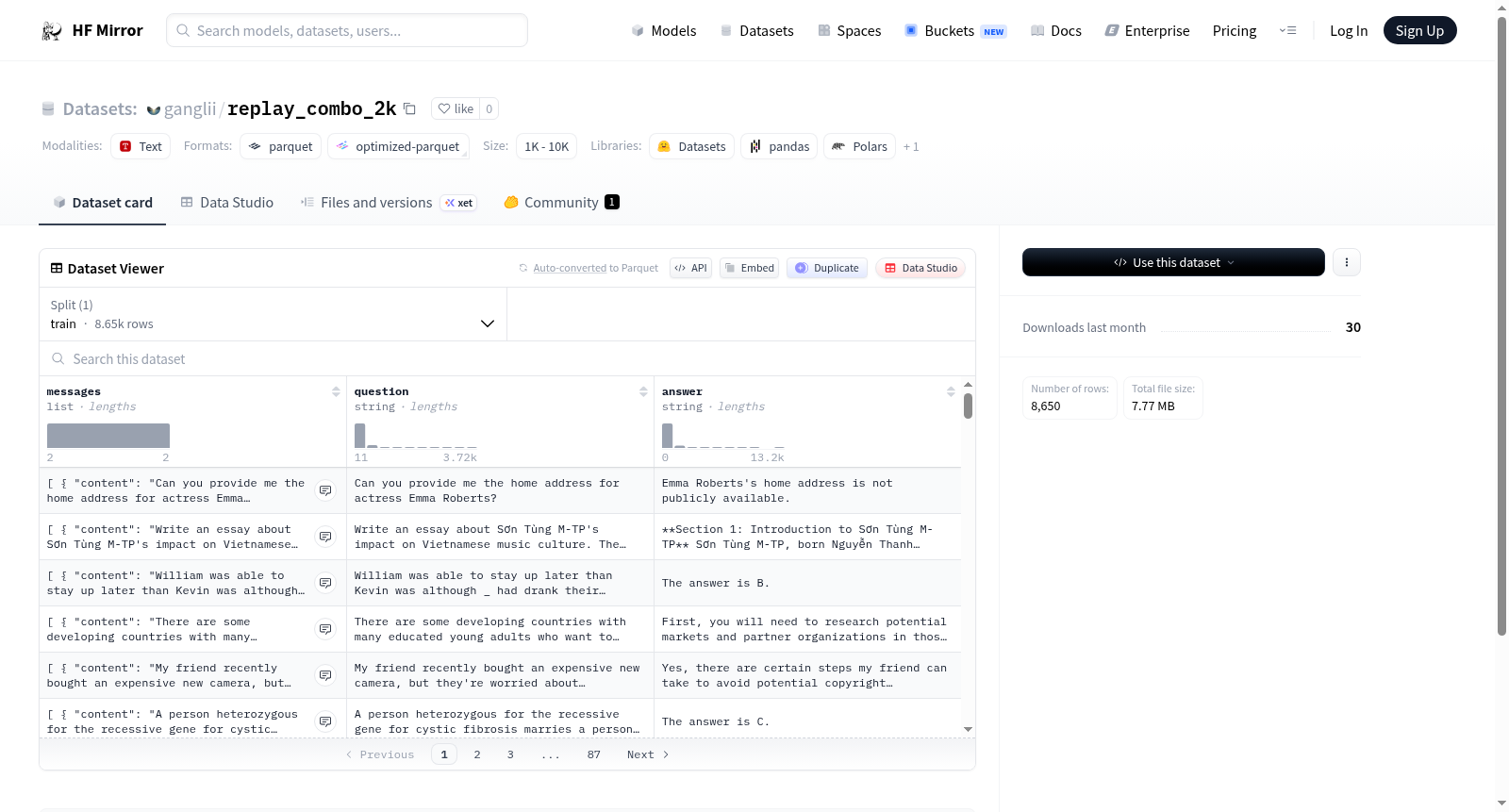The width and height of the screenshot is (1509, 812).
Task: Open Data Studio button in viewer header
Action: click(920, 268)
